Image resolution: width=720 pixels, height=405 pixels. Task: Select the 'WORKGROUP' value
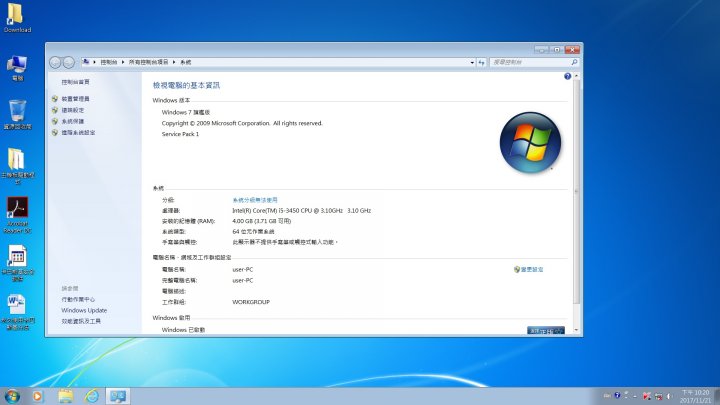(251, 302)
